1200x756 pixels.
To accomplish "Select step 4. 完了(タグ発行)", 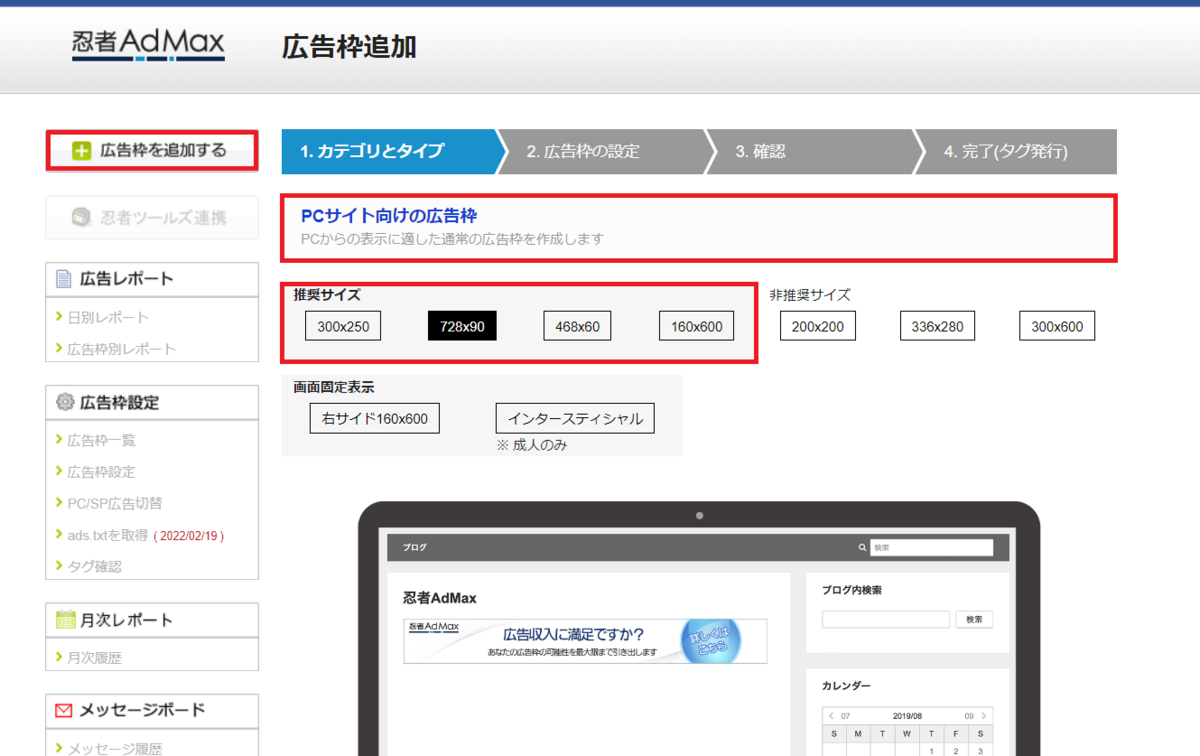I will [x=1016, y=152].
